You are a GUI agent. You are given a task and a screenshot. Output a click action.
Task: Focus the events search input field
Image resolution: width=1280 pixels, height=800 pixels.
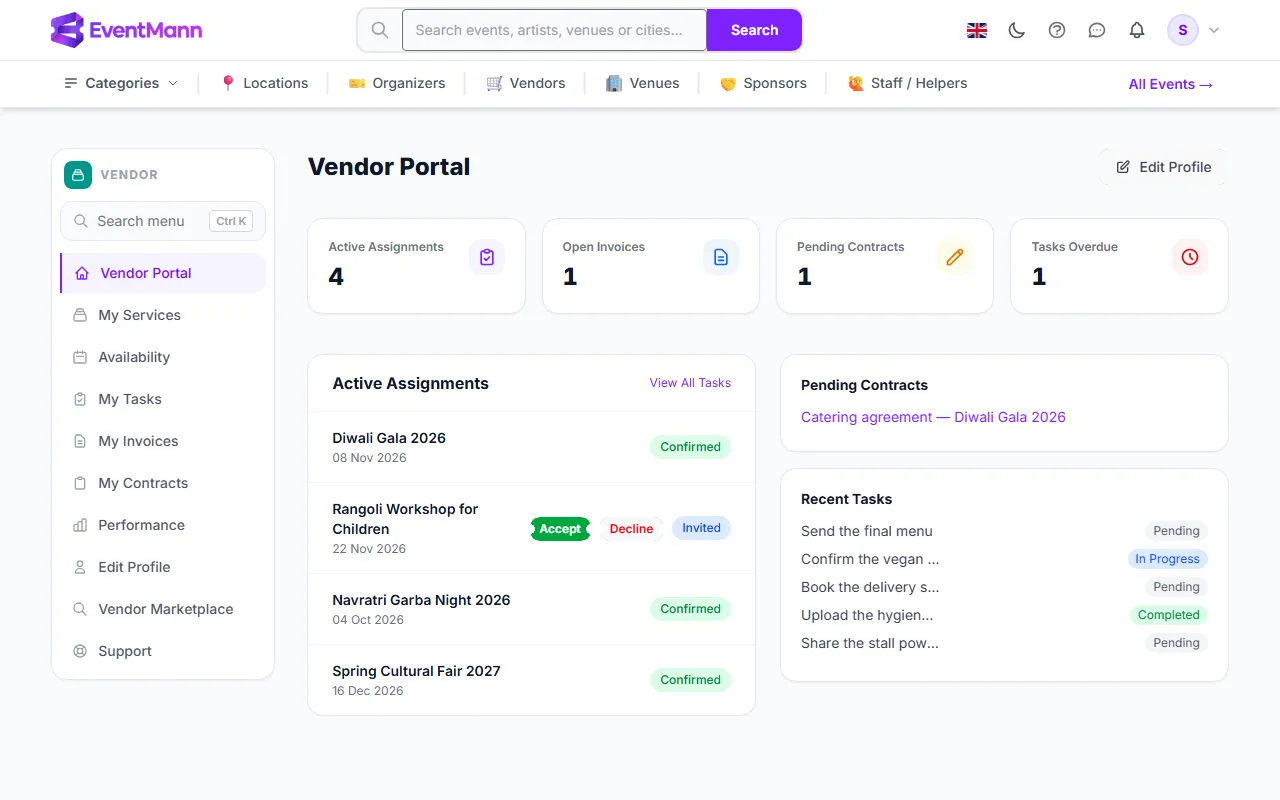[554, 30]
